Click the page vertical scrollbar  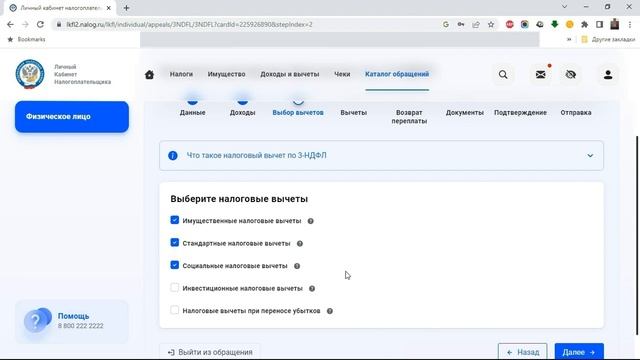point(637,235)
